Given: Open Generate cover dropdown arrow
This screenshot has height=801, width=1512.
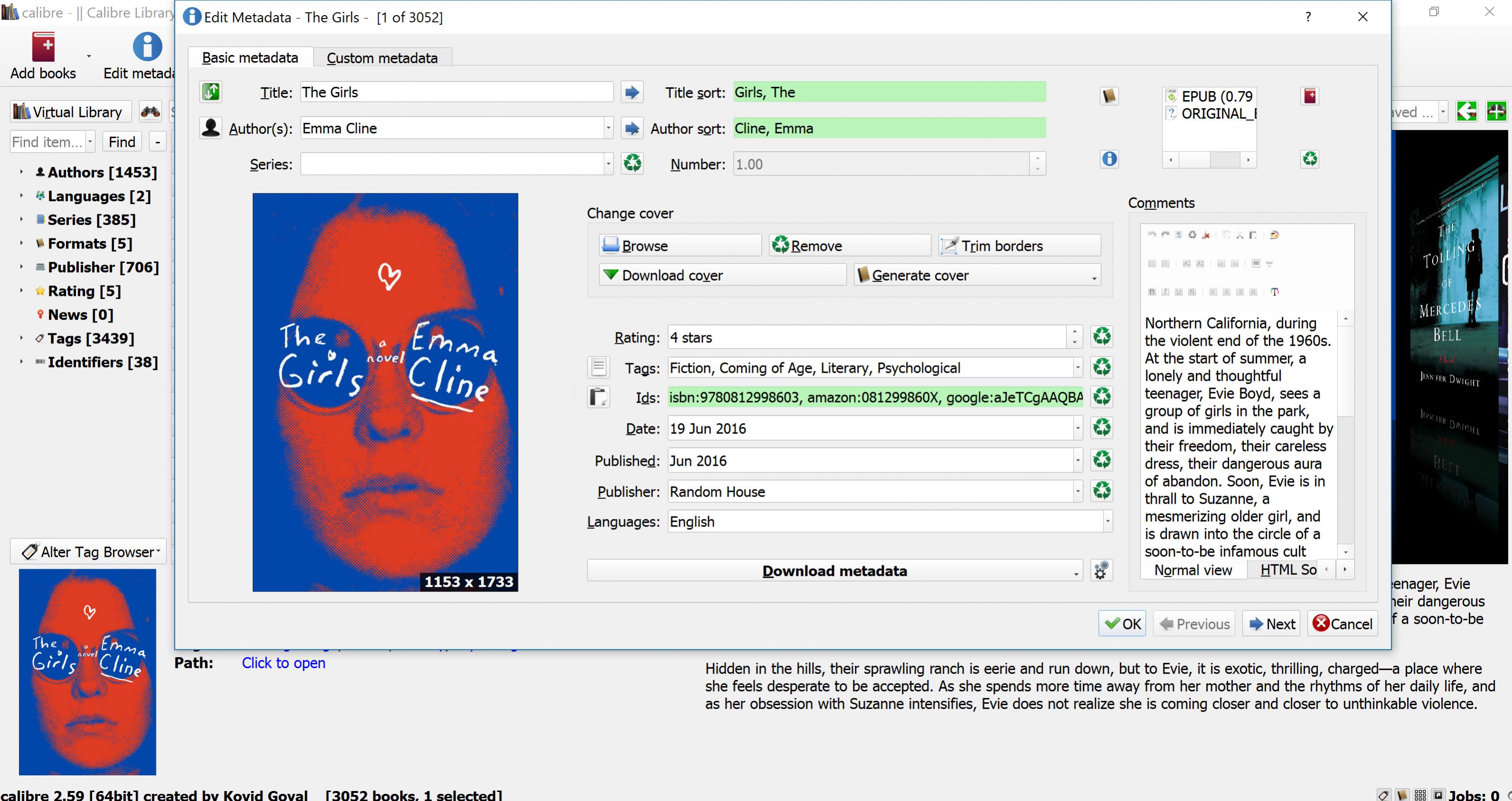Looking at the screenshot, I should click(x=1094, y=278).
